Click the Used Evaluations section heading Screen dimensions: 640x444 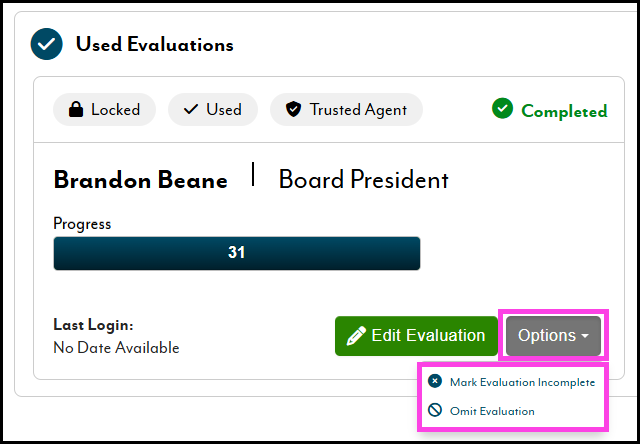point(154,45)
